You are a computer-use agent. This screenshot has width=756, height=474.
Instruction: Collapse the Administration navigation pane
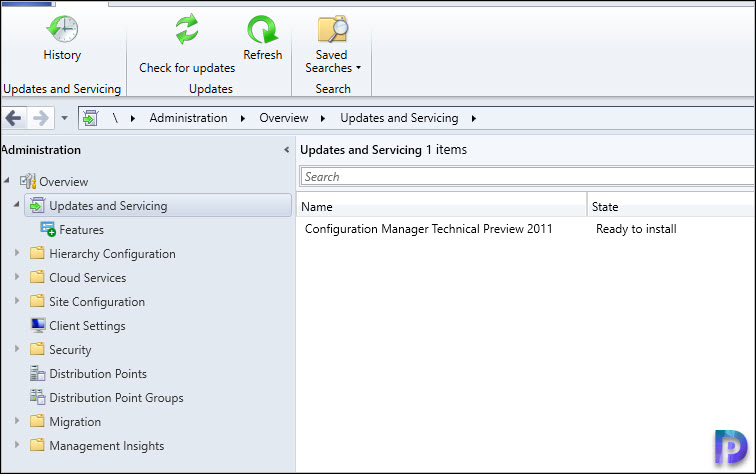[286, 150]
